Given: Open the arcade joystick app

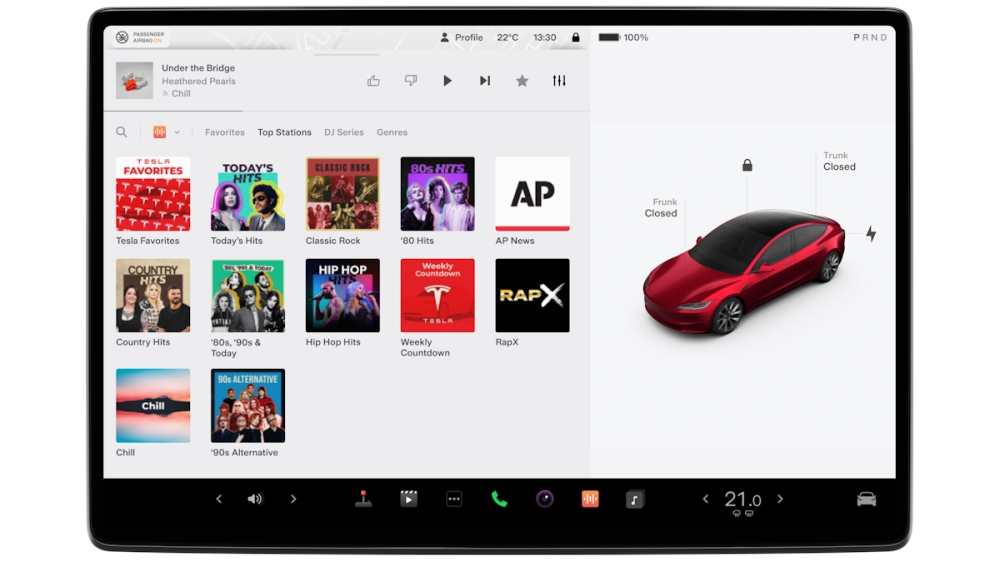Looking at the screenshot, I should coord(364,499).
